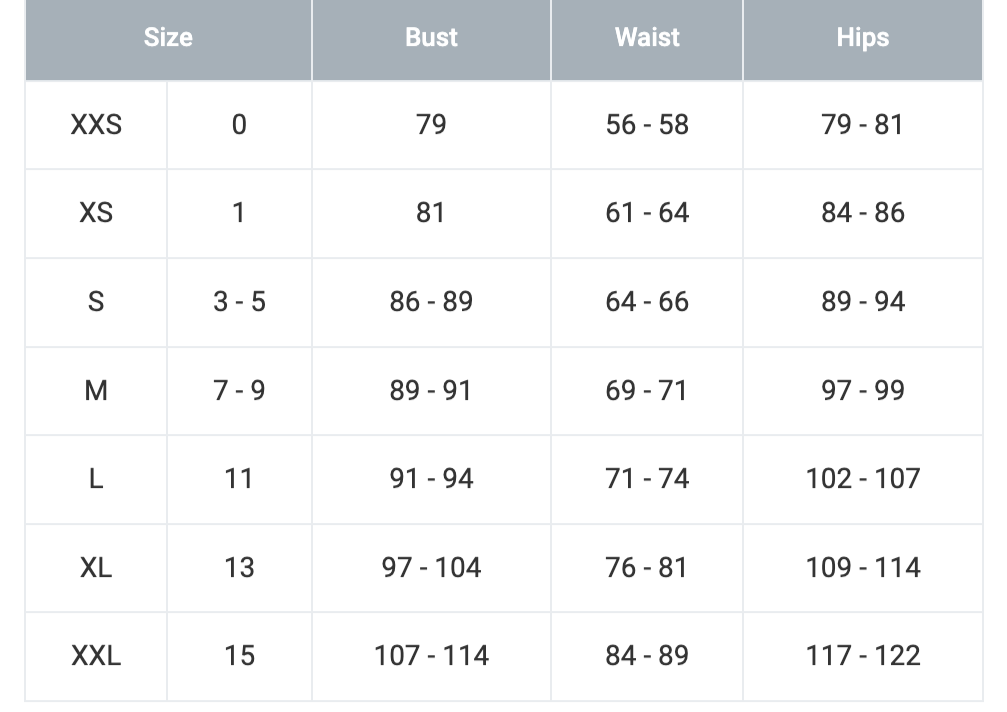Viewport: 1007px width, 712px height.
Task: Select the M size label cell
Action: [96, 390]
